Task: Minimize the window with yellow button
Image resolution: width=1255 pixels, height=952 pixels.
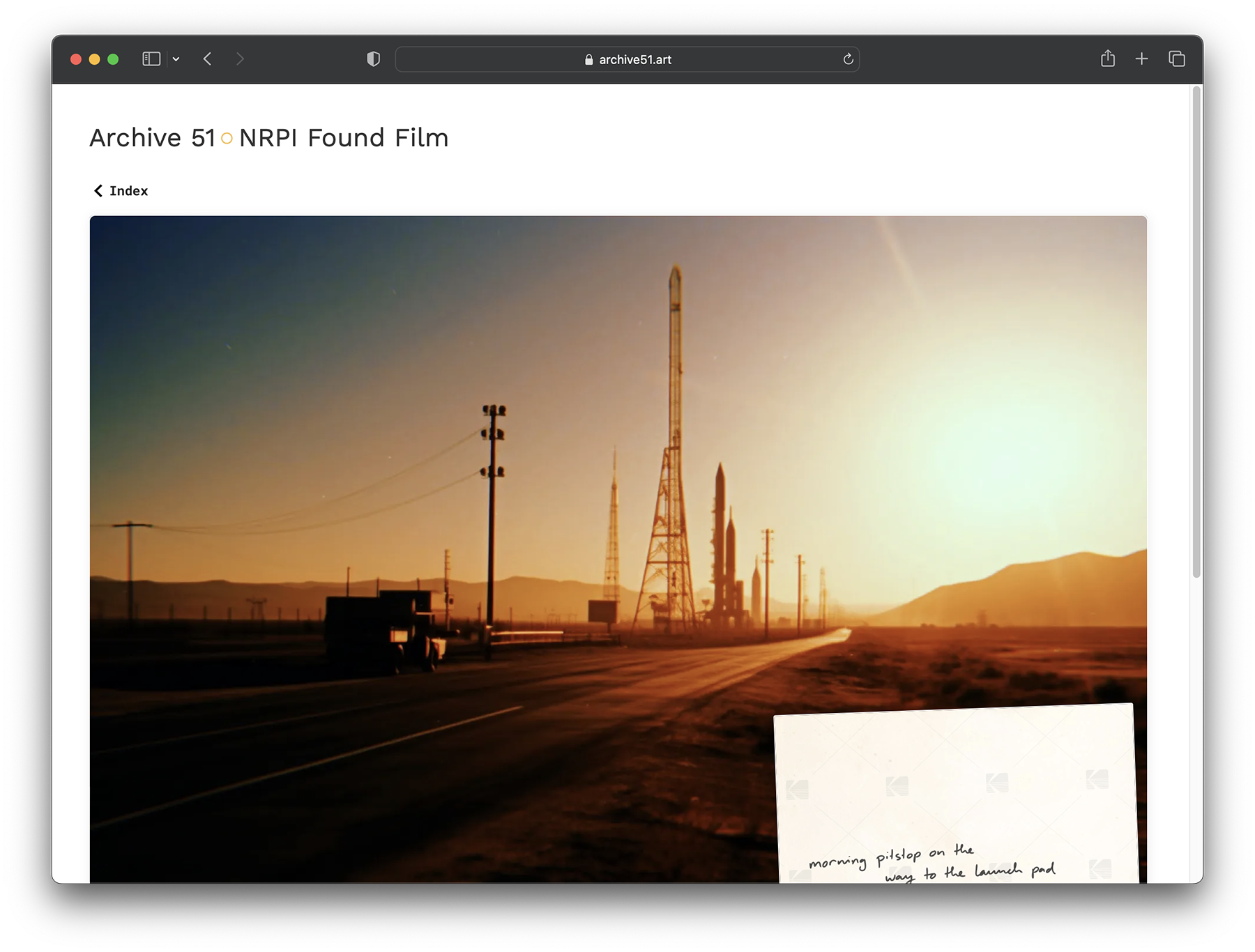Action: [x=95, y=59]
